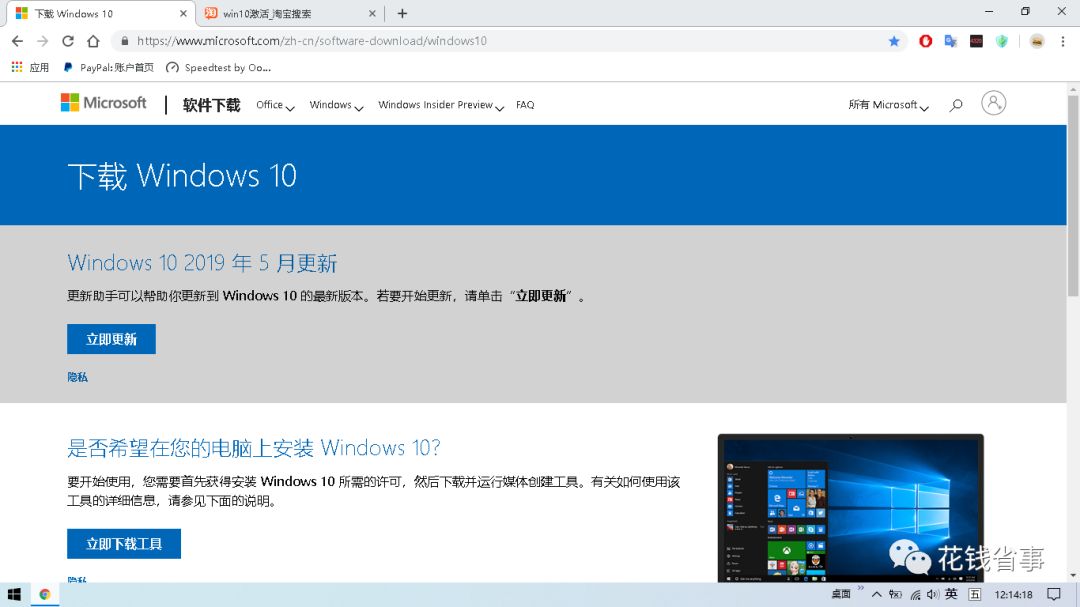Open the green shield extension icon
1080x607 pixels.
1000,41
